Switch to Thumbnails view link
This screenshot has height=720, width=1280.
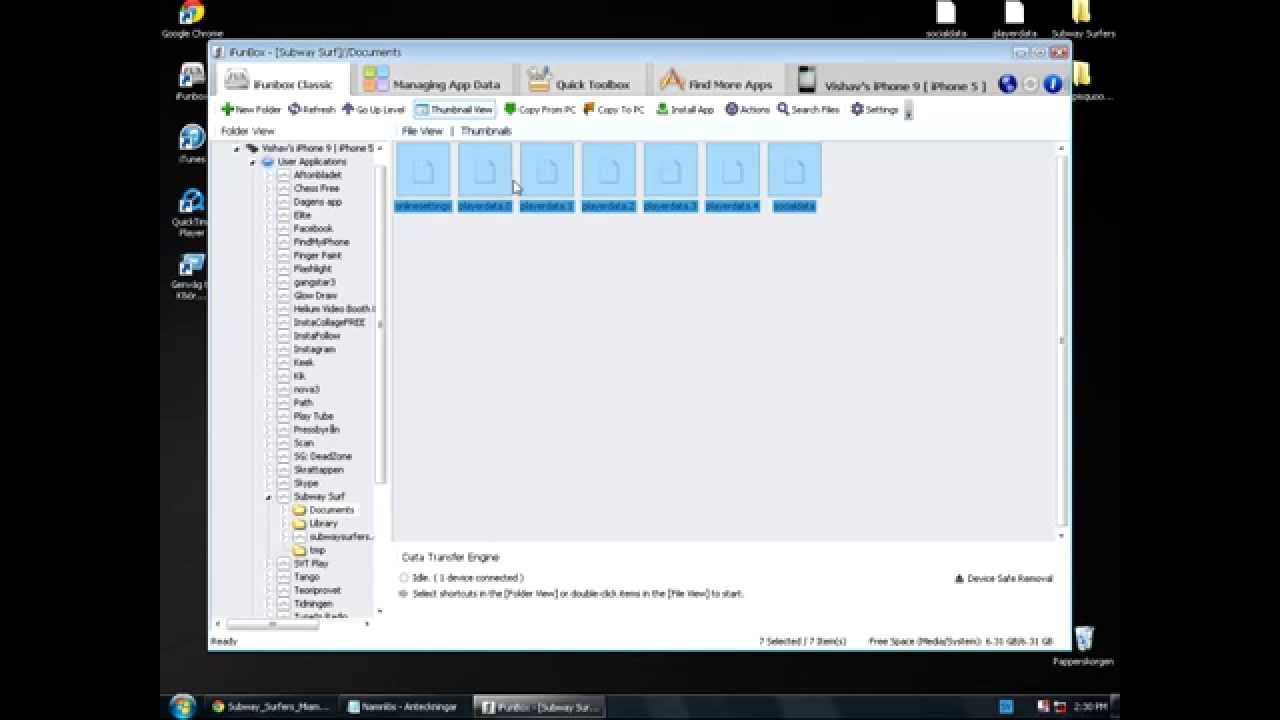pos(486,131)
